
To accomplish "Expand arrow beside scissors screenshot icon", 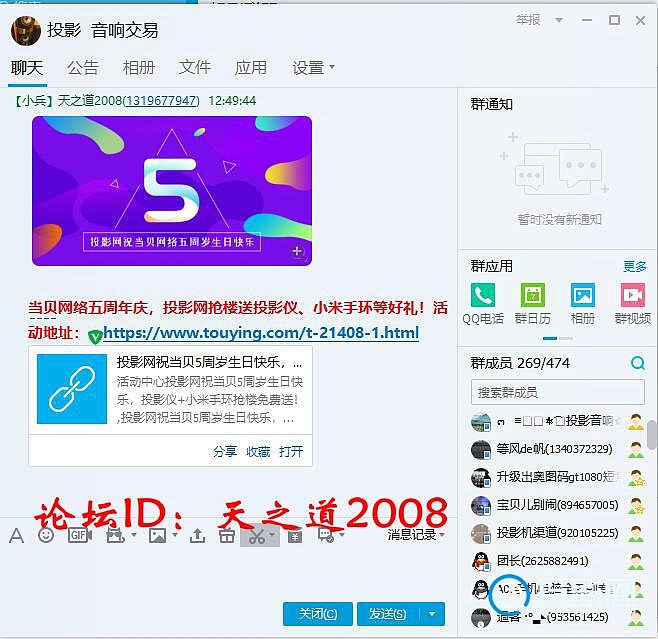I will pyautogui.click(x=272, y=535).
